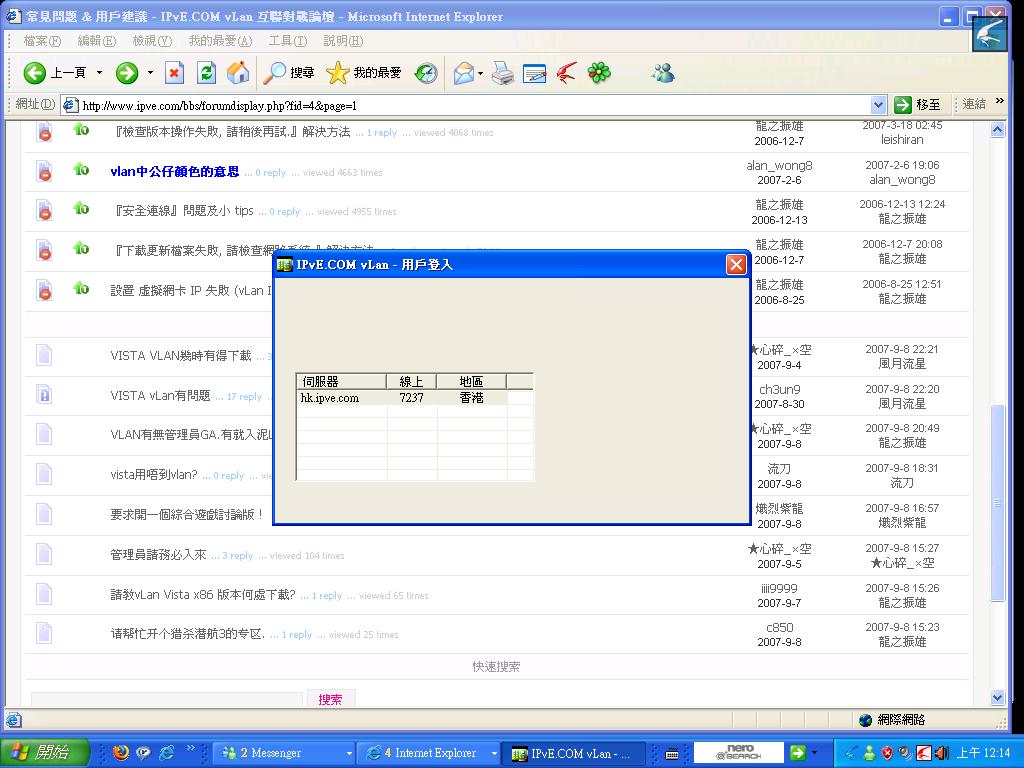
Task: Open the 工具 menu
Action: click(288, 40)
